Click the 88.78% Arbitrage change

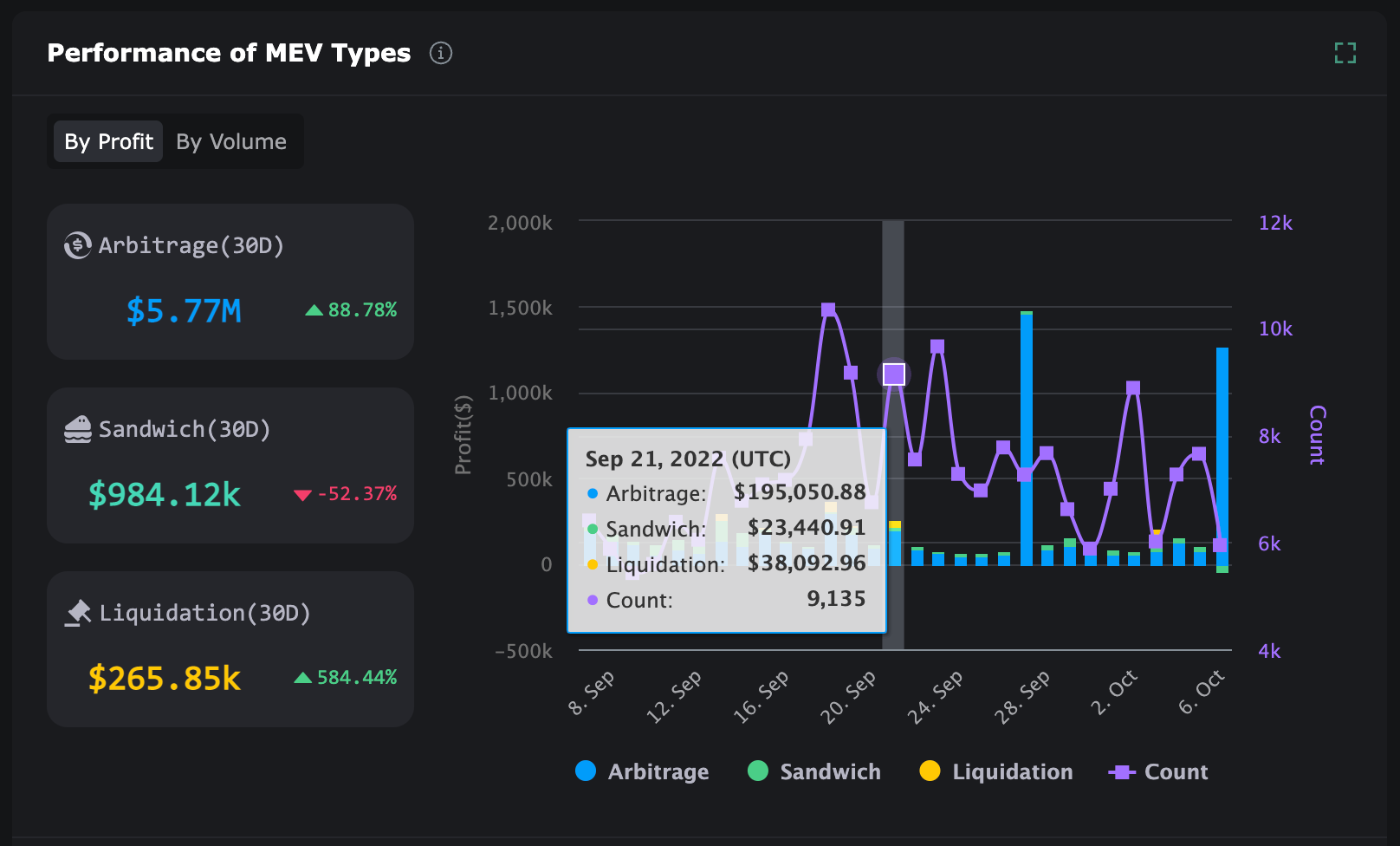coord(351,310)
